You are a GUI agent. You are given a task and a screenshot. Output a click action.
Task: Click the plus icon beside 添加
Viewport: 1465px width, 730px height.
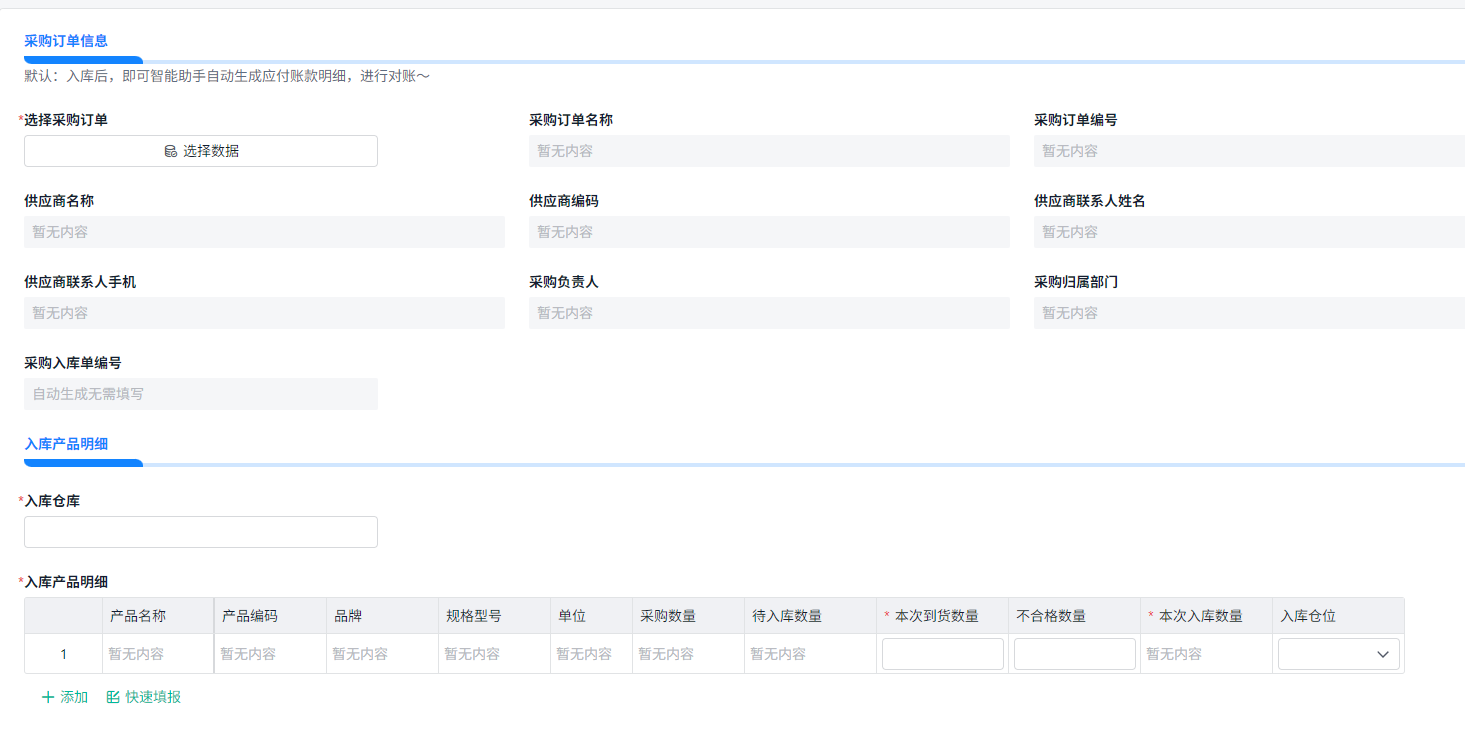click(x=48, y=697)
